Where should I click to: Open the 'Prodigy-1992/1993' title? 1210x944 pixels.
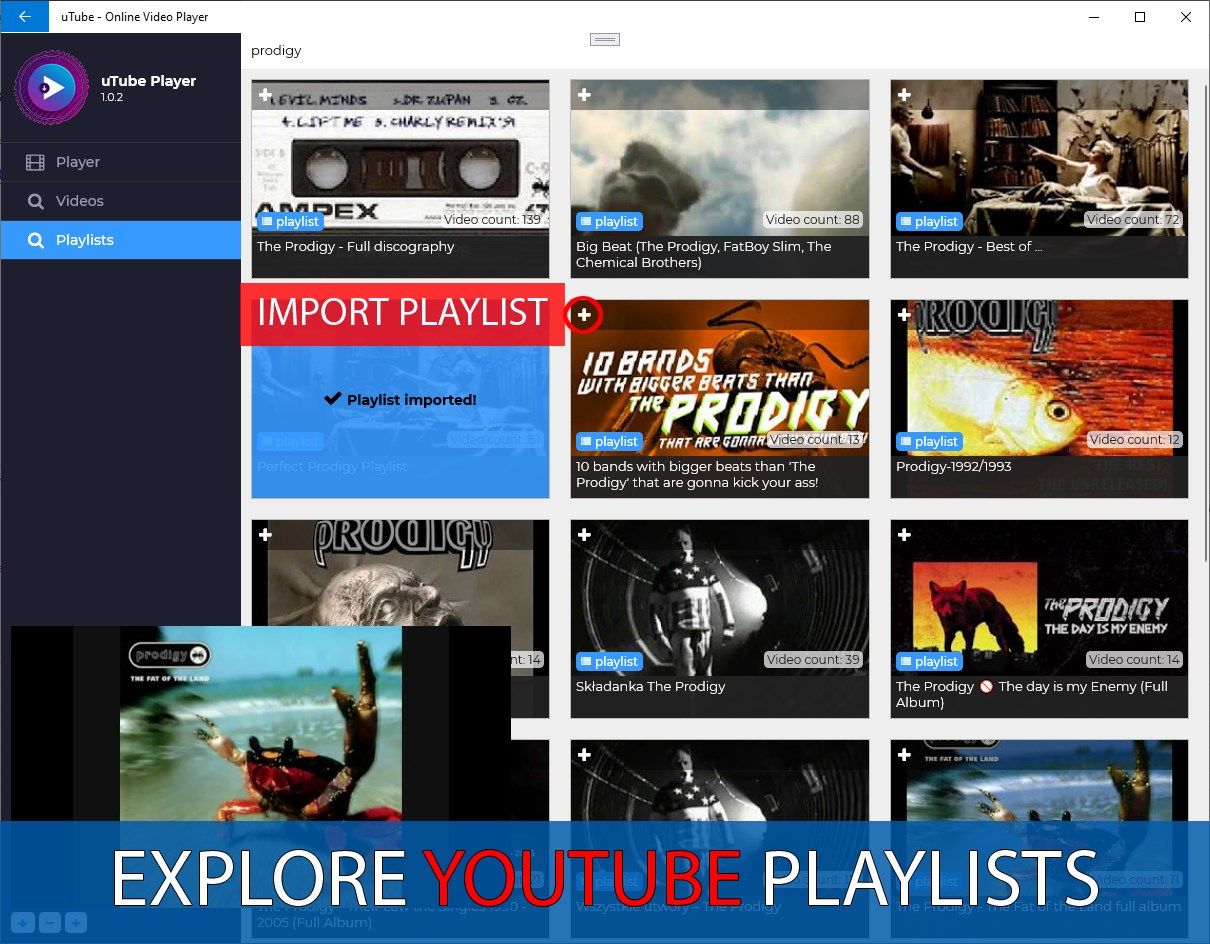954,466
